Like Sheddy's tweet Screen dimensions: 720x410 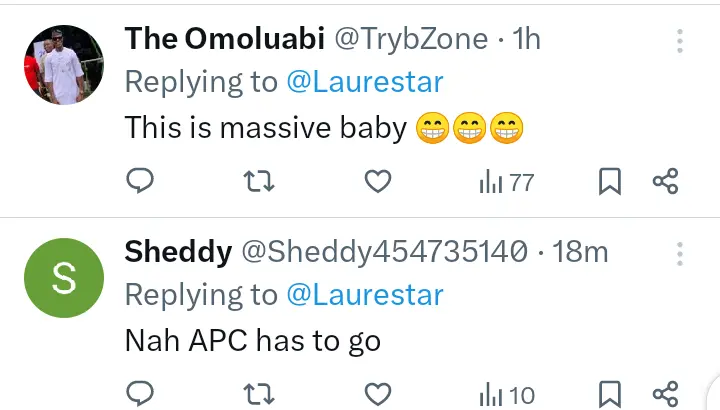(376, 392)
